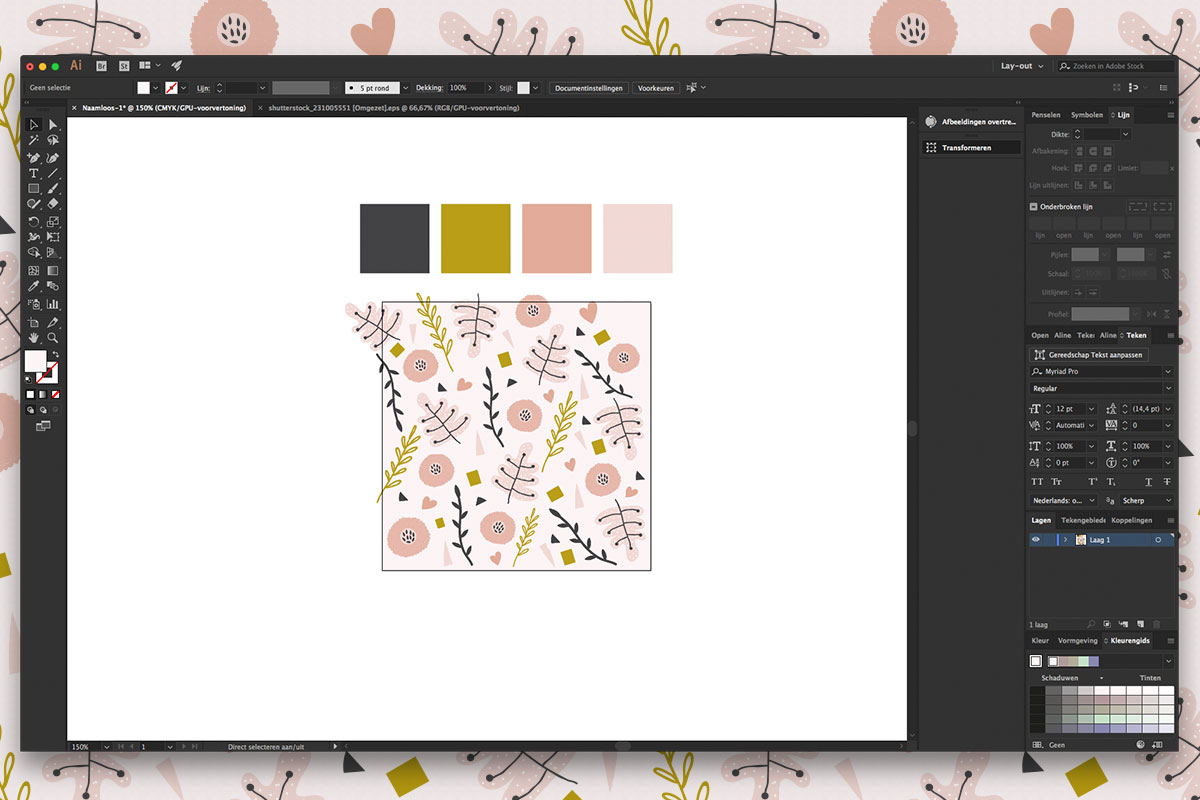Click the Dekking 100% opacity field

click(466, 88)
